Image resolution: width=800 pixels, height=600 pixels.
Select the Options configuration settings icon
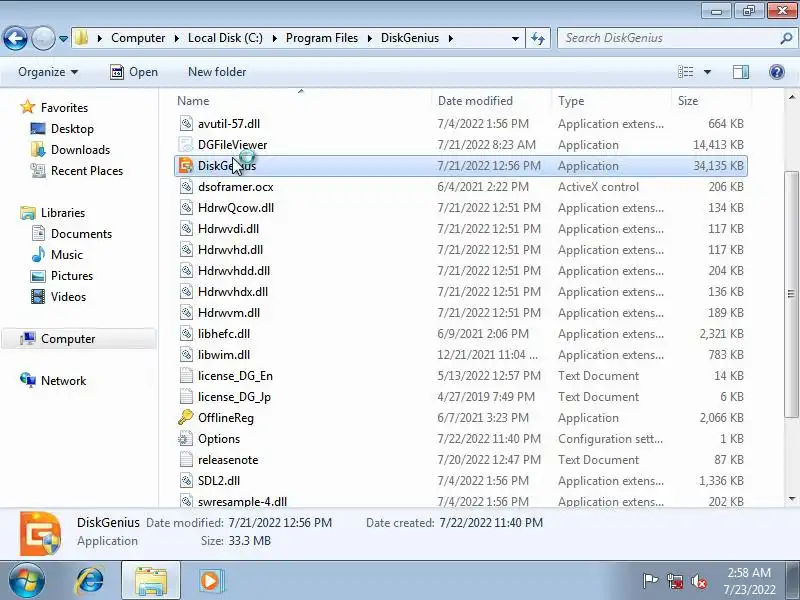click(x=186, y=439)
